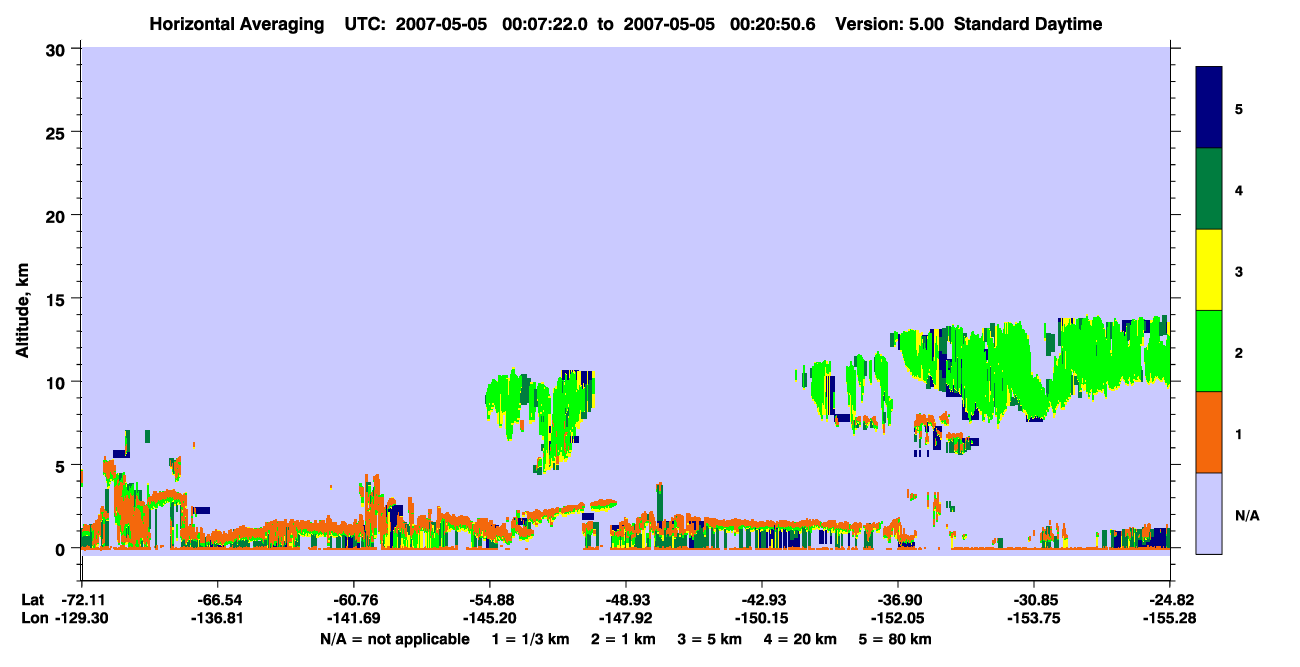Click the colorbar label '5'
The height and width of the screenshot is (667, 1300).
click(x=1239, y=108)
